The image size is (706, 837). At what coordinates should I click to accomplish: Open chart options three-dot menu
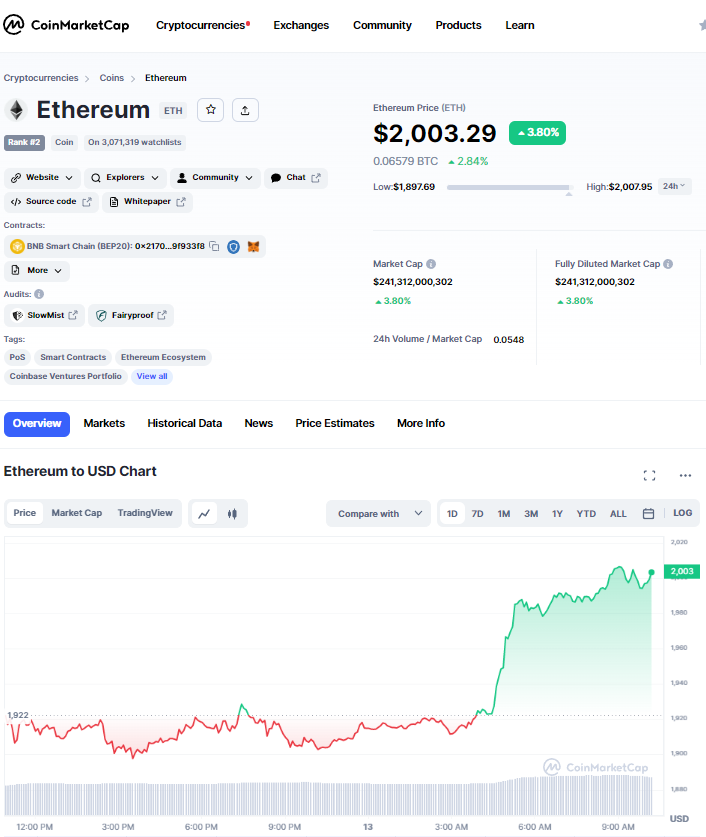pyautogui.click(x=685, y=475)
